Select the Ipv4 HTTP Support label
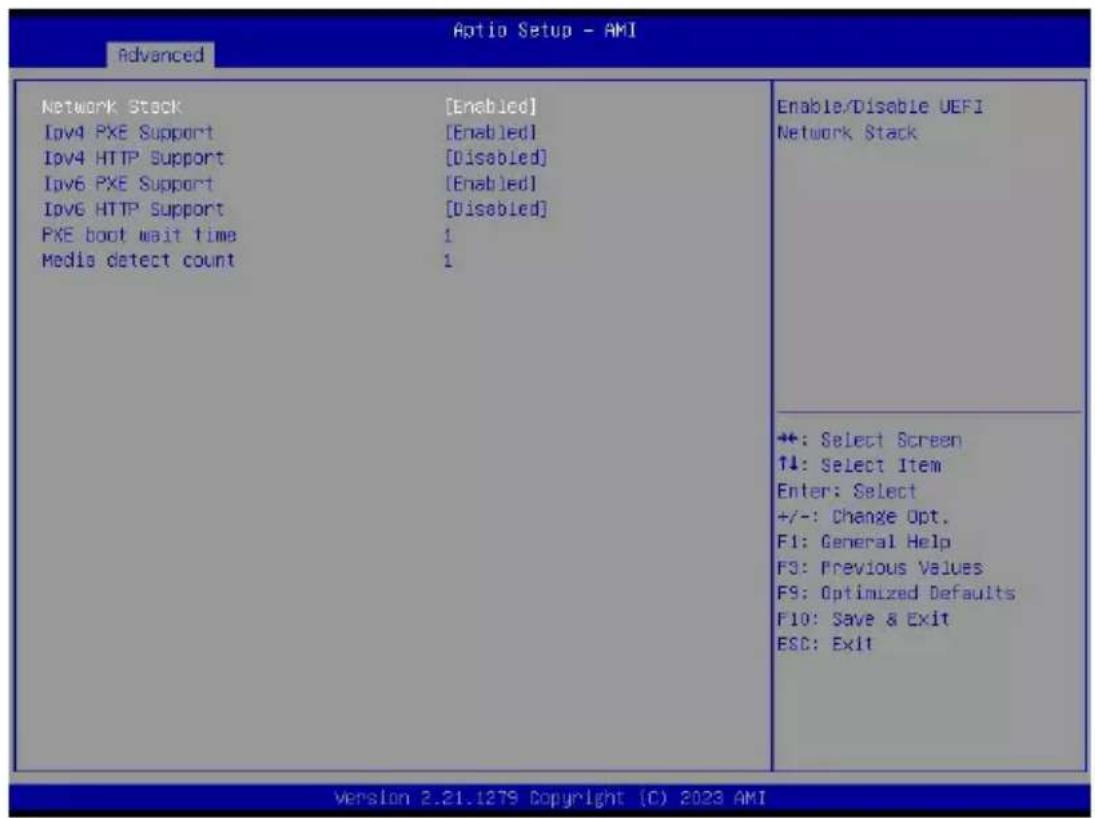This screenshot has width=1095, height=818. (133, 159)
